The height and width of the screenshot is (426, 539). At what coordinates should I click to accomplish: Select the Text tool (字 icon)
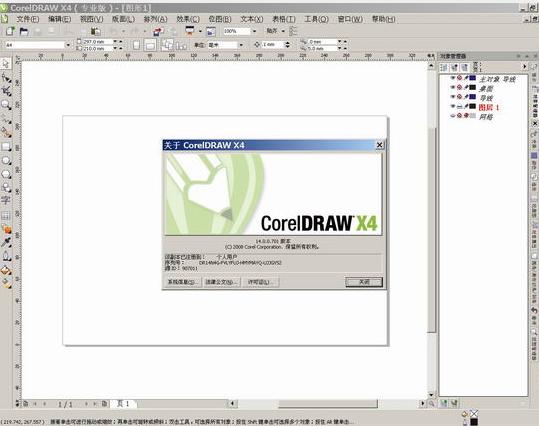6,200
